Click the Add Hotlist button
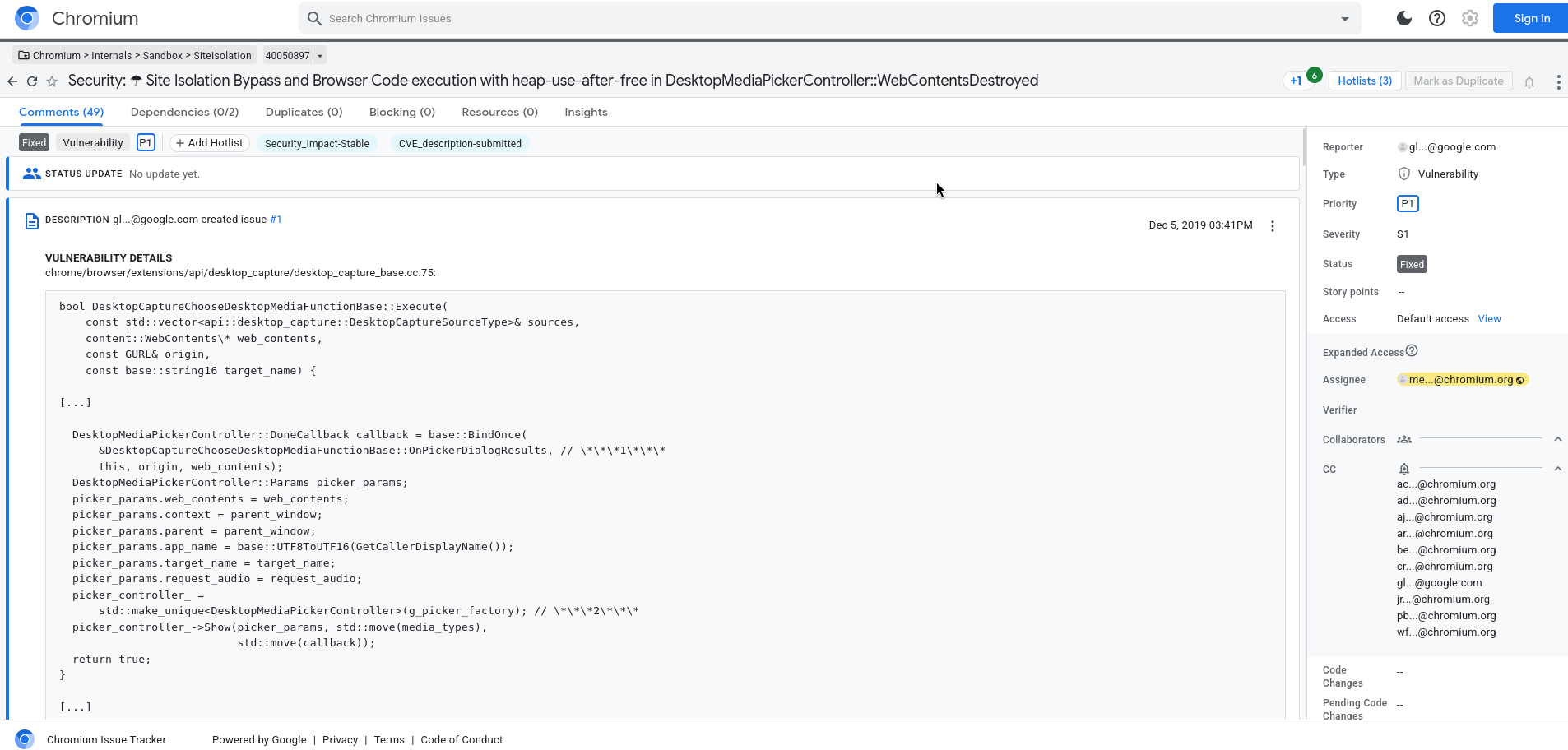Screen dimensions: 1568x750 (210, 142)
